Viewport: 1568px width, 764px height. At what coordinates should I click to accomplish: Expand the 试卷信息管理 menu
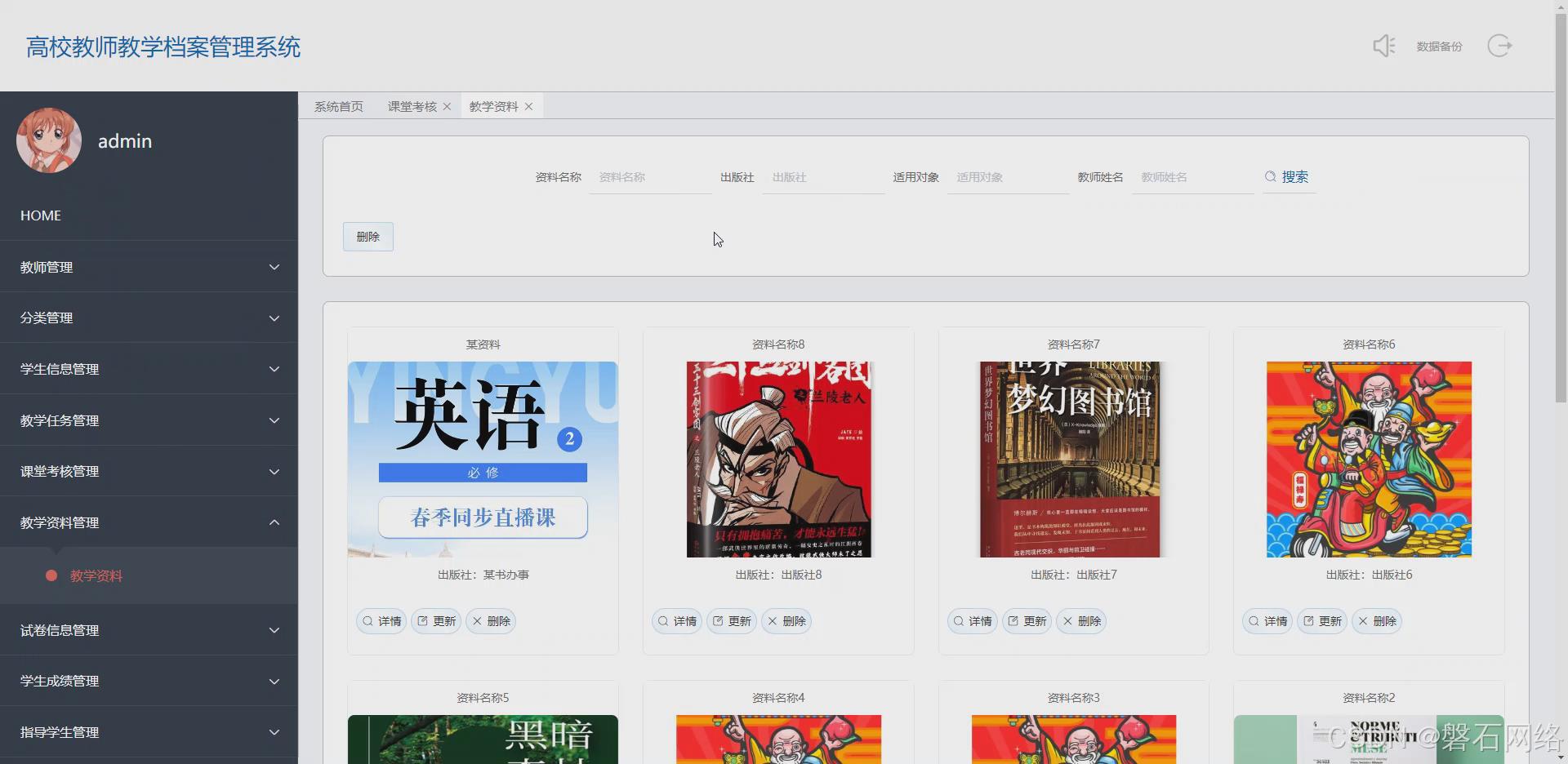(x=149, y=630)
